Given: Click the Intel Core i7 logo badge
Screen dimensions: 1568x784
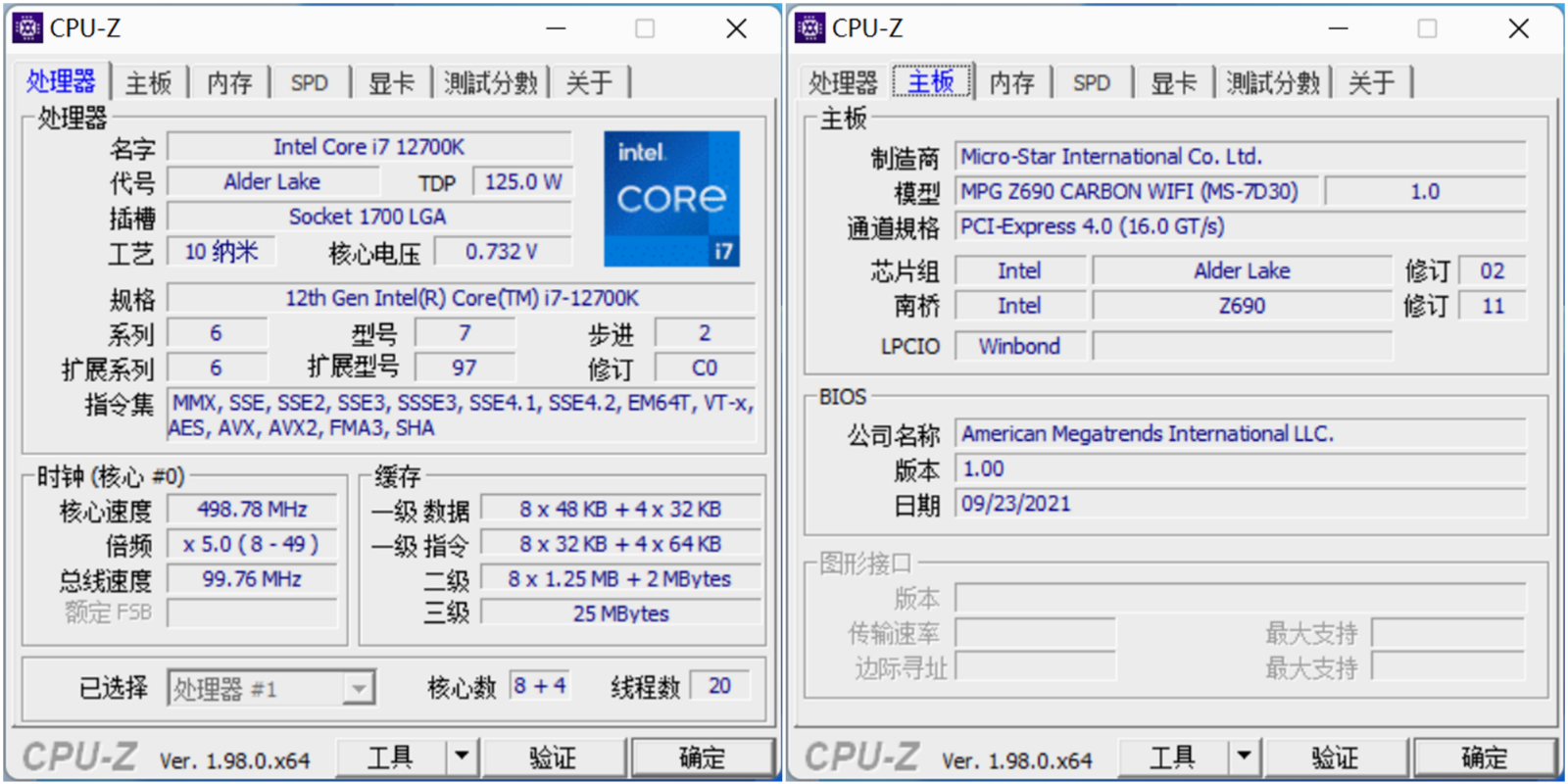Looking at the screenshot, I should tap(672, 199).
